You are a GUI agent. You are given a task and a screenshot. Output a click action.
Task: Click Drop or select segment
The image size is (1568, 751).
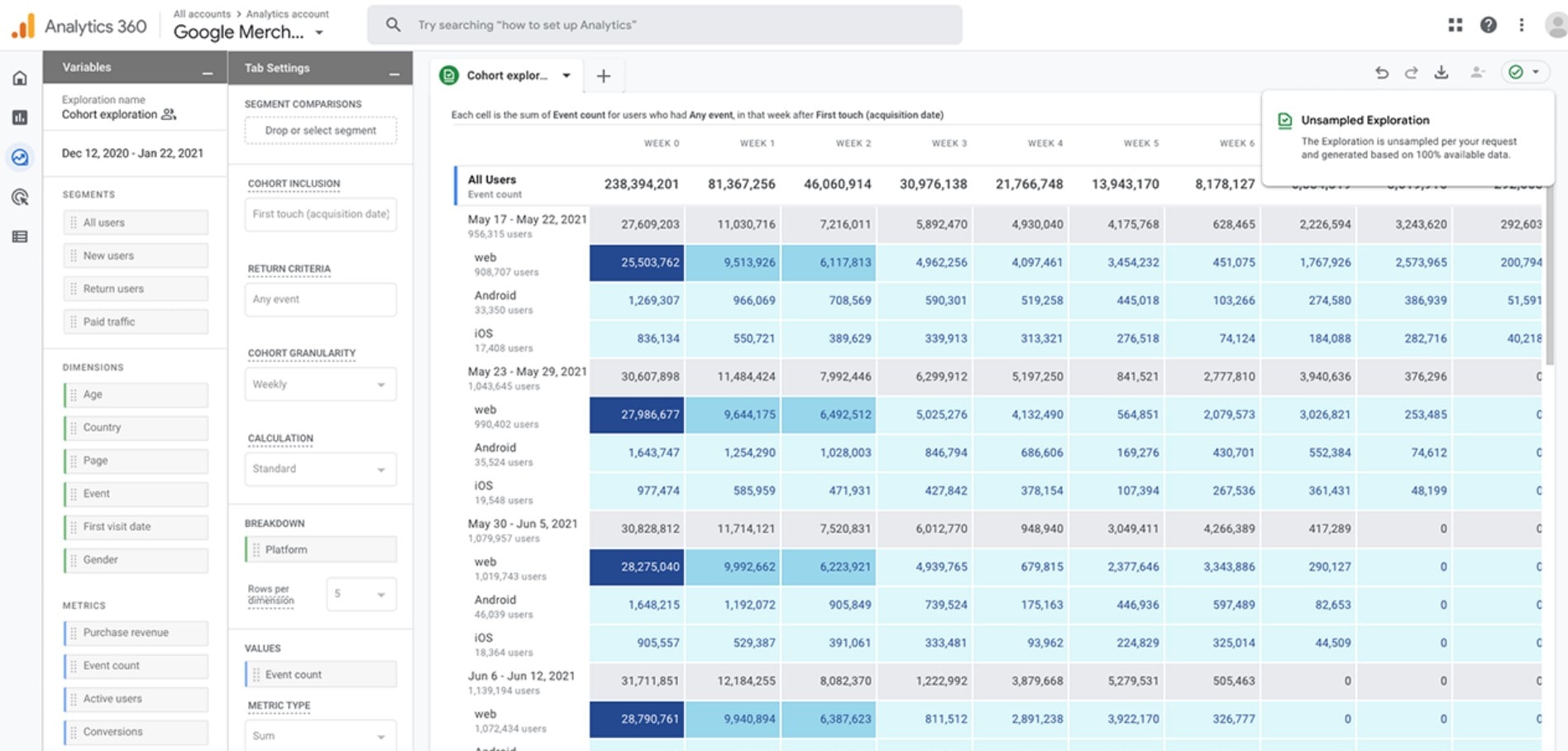coord(320,130)
